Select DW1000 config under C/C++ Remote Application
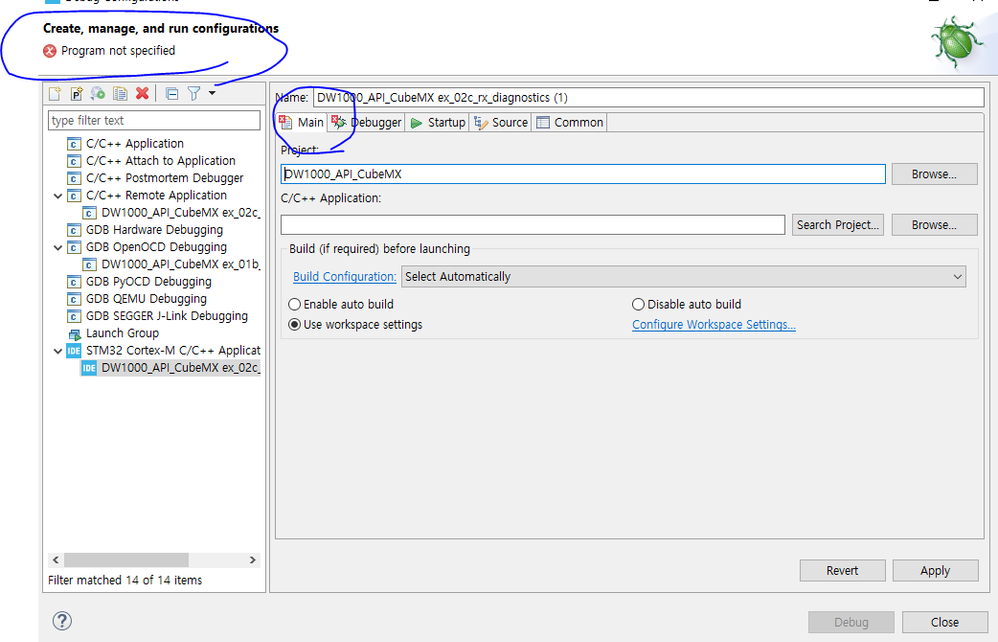Image resolution: width=998 pixels, height=642 pixels. pyautogui.click(x=180, y=213)
